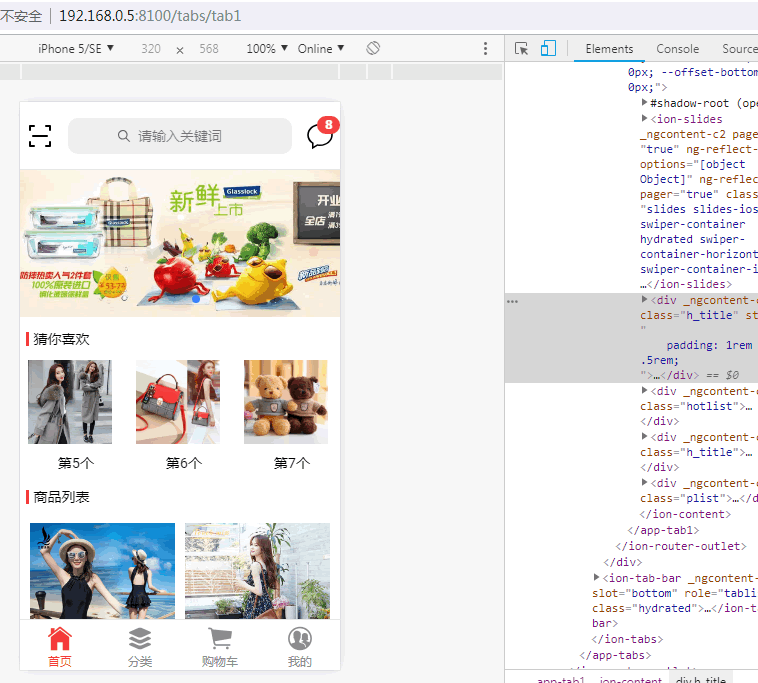
Task: Click the search magnifier icon
Action: 124,136
